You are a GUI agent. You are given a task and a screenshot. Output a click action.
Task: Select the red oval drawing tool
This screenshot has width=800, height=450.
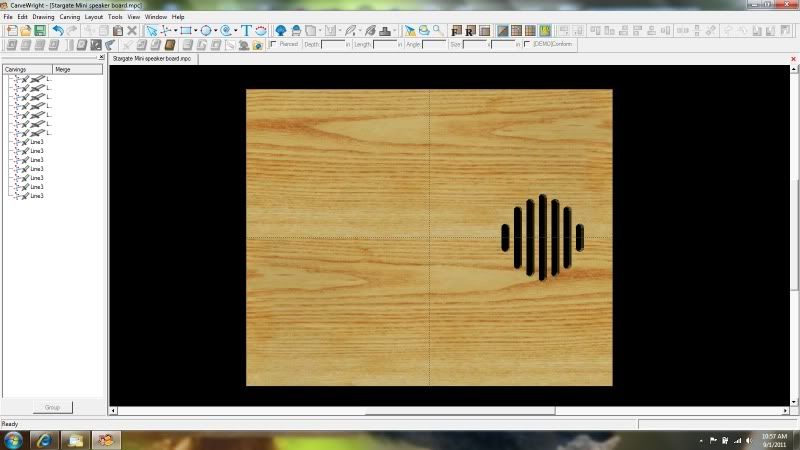(x=261, y=31)
